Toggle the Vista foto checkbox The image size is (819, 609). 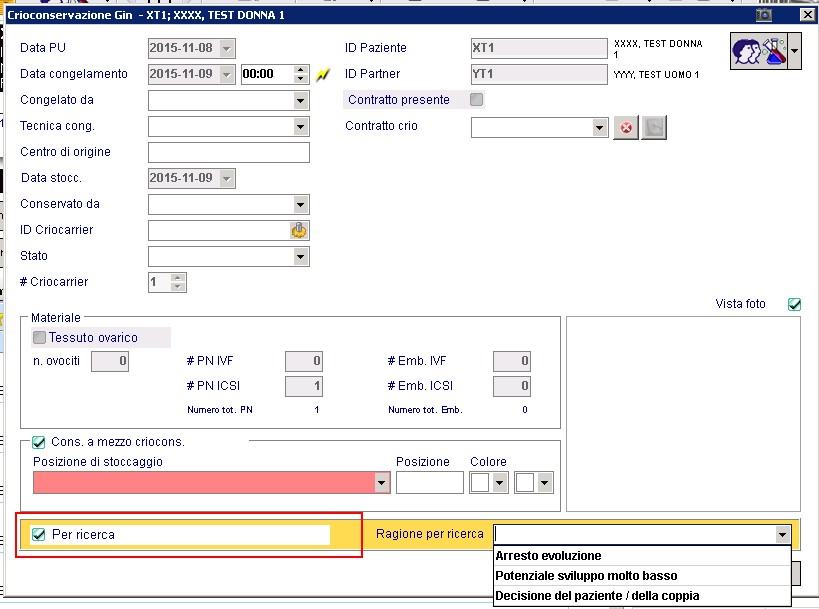tap(794, 304)
